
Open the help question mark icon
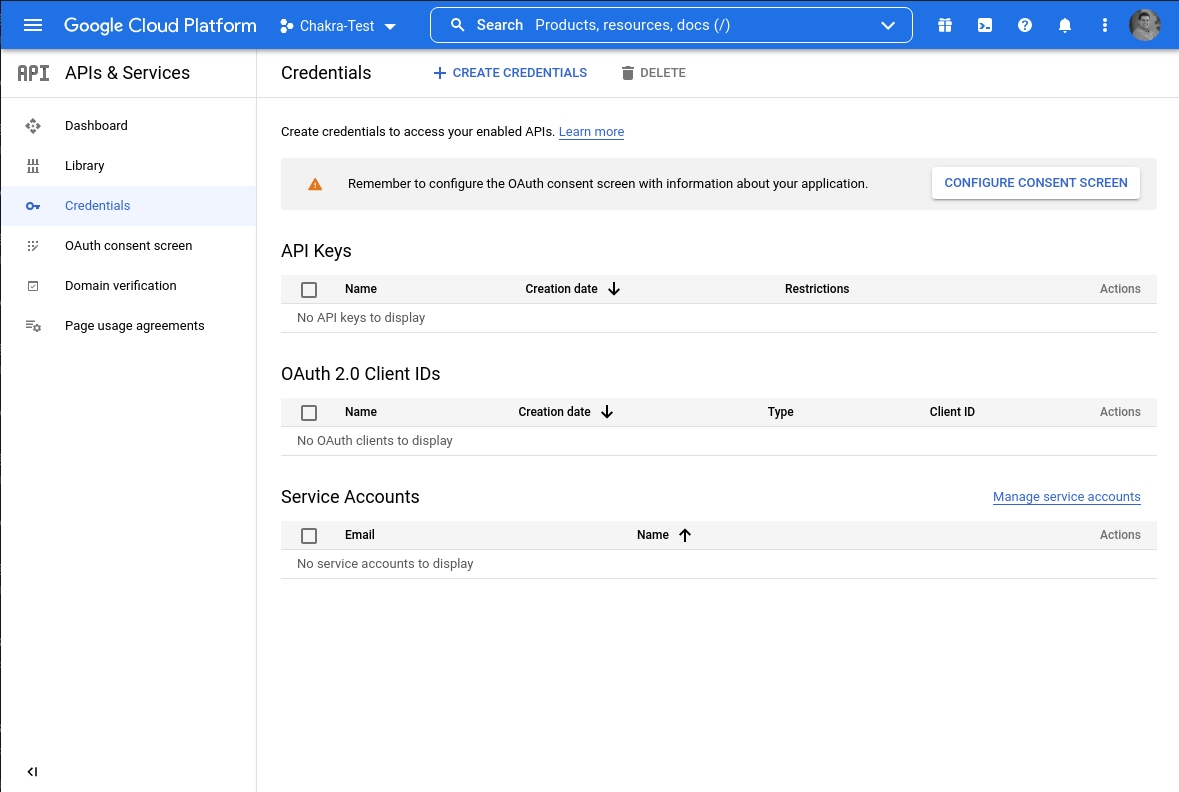(x=1025, y=25)
